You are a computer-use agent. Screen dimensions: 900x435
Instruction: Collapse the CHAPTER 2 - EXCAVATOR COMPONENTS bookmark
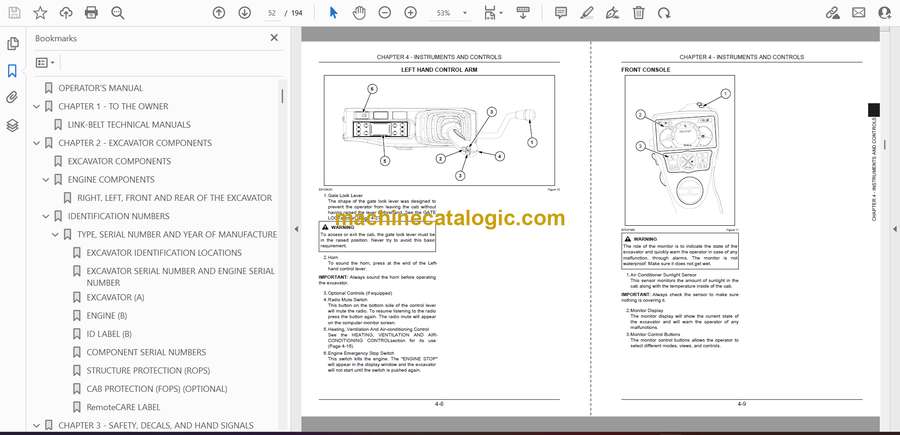tap(37, 143)
